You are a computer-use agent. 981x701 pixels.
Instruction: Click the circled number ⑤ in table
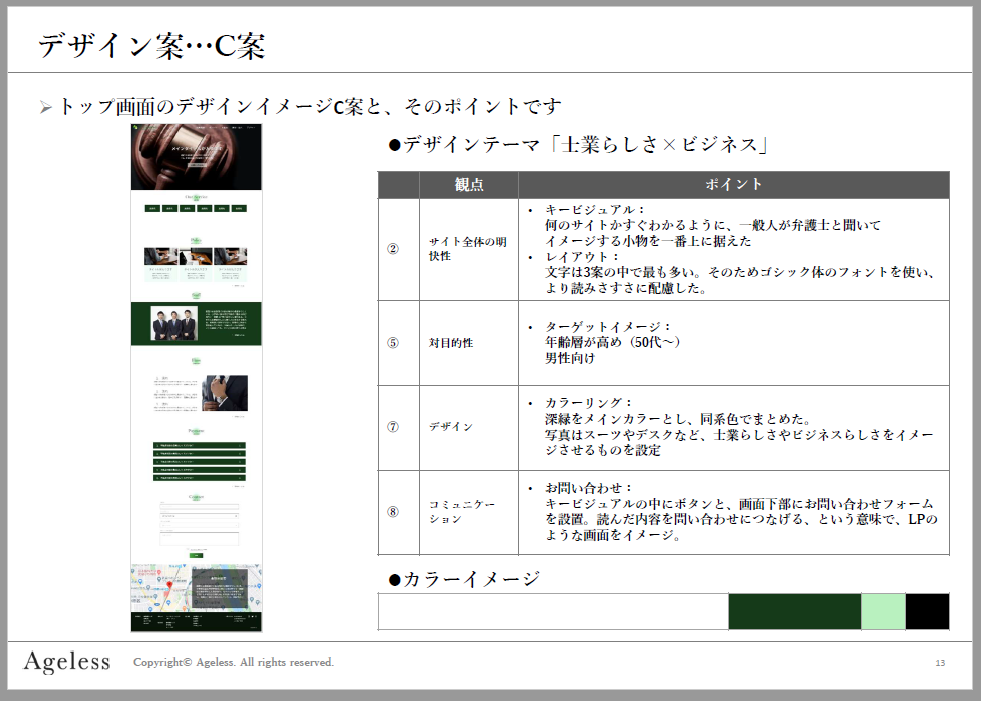pos(393,342)
